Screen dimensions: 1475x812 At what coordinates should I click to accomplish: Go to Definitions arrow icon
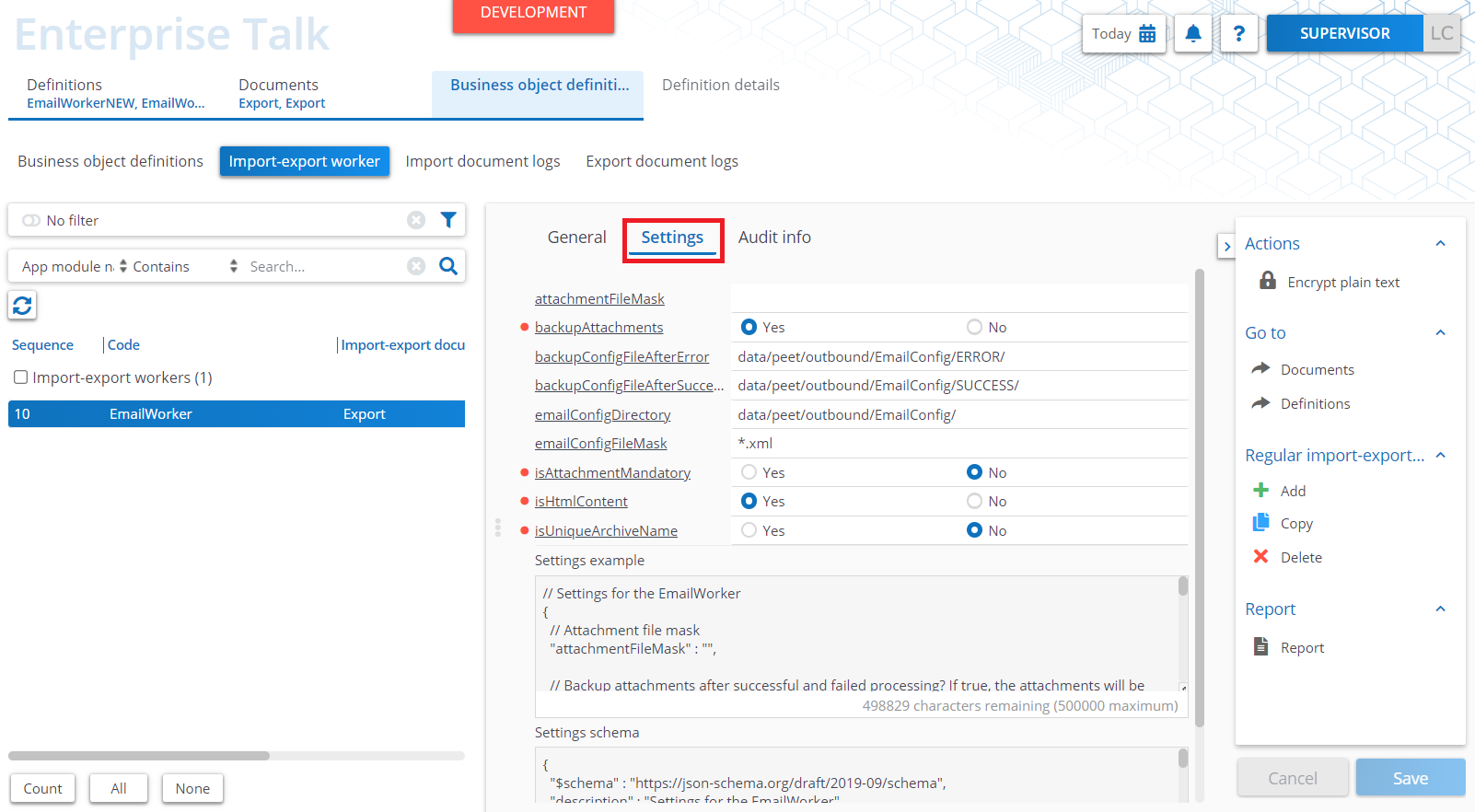1260,402
